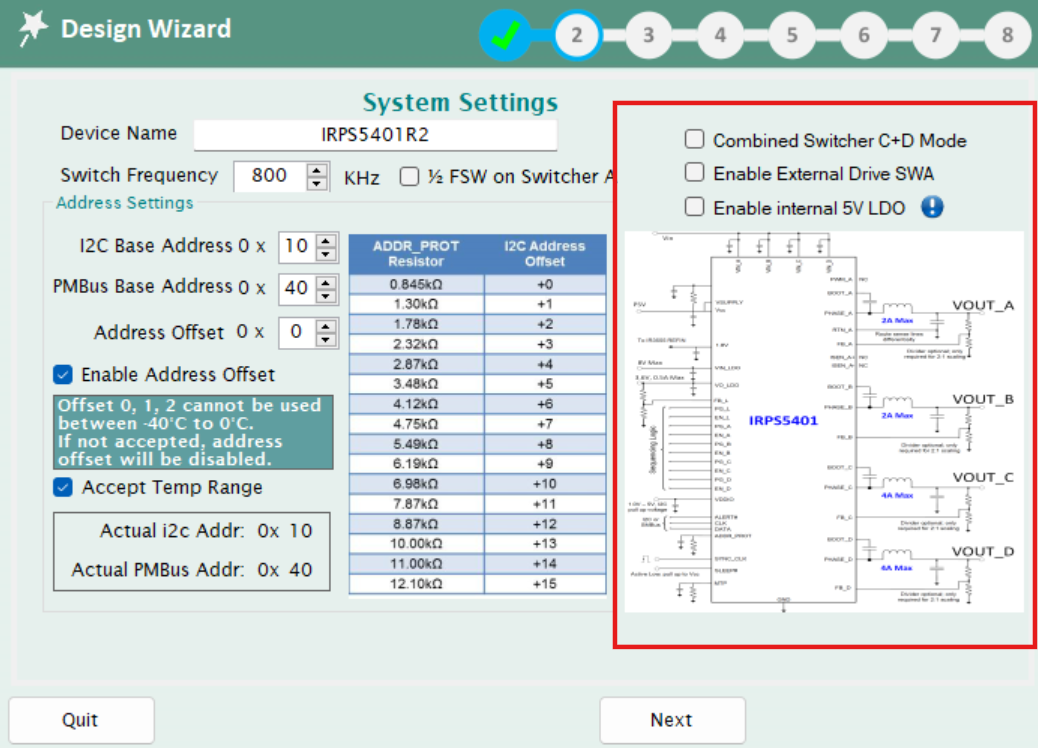This screenshot has width=1038, height=748.
Task: Enable internal 5V LDO option
Action: pyautogui.click(x=695, y=205)
